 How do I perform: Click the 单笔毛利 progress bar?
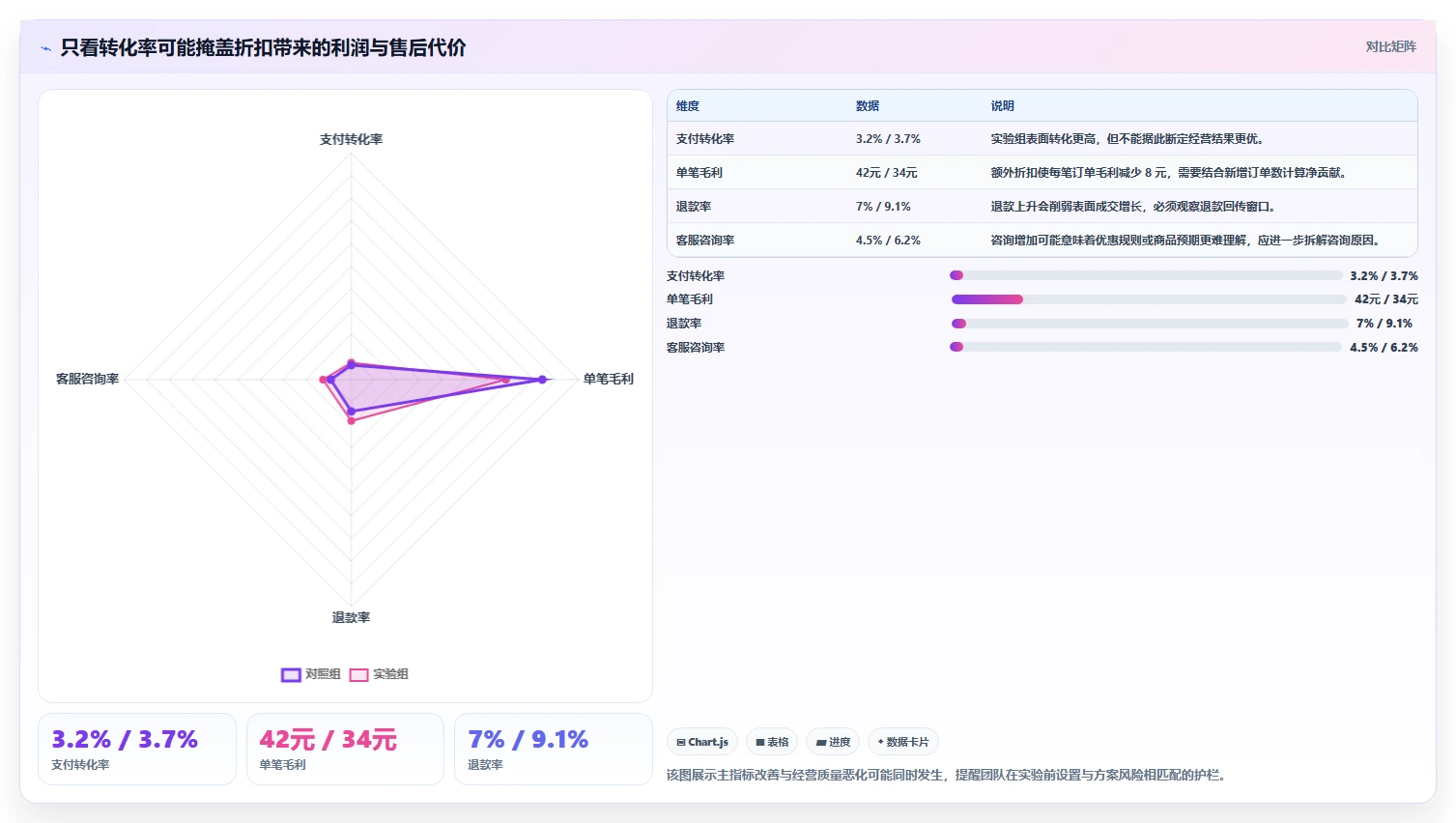coord(1148,299)
